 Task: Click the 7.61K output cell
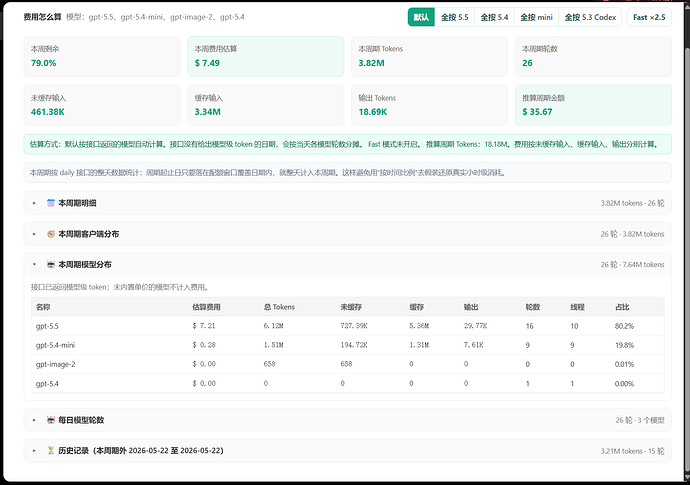point(473,345)
